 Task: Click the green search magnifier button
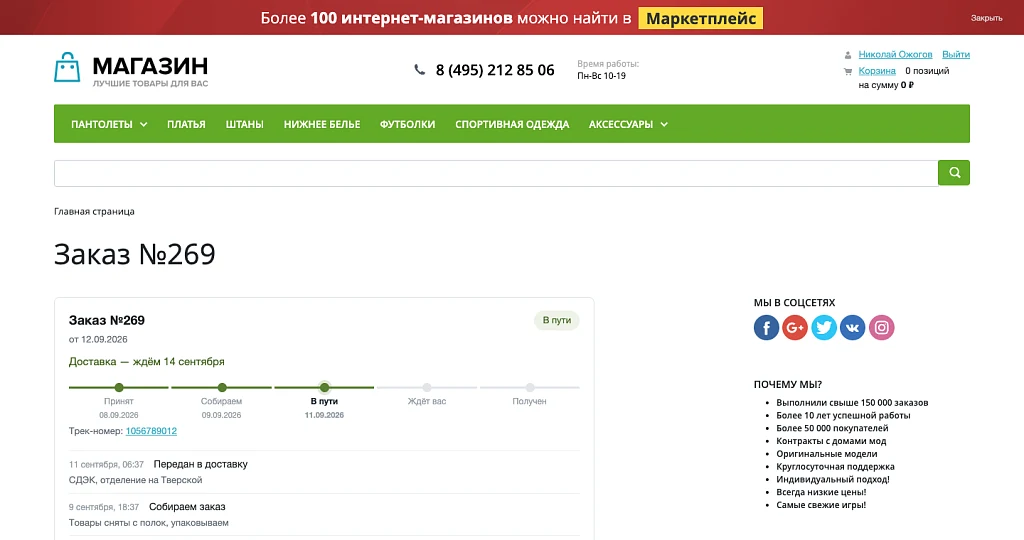[x=953, y=173]
